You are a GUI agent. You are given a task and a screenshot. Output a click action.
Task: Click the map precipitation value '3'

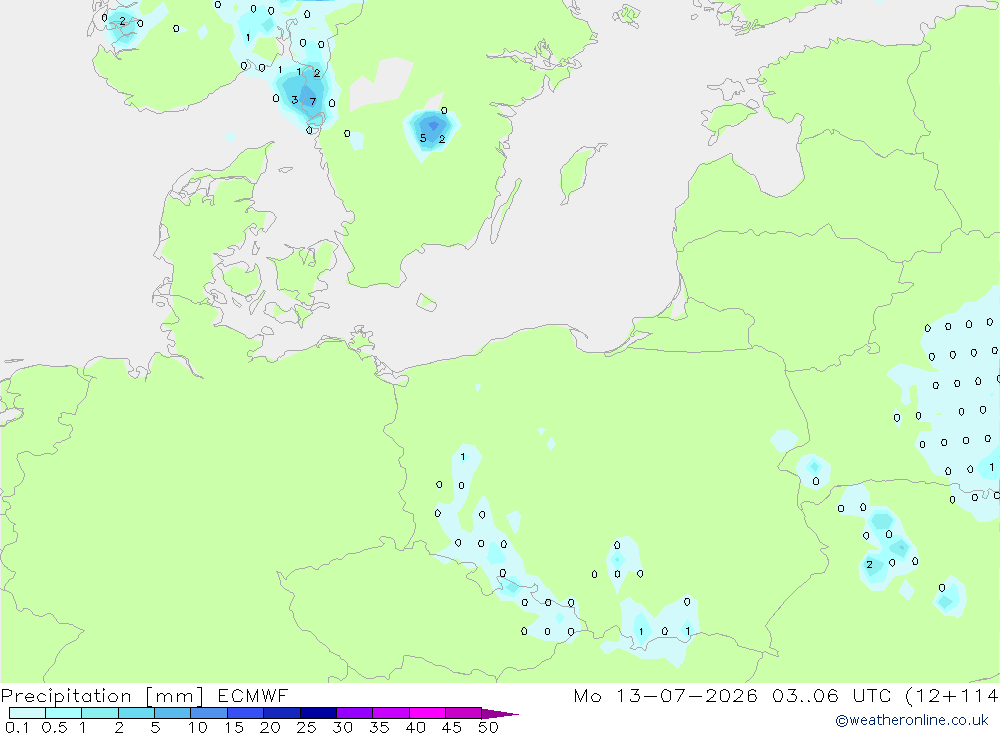[294, 100]
